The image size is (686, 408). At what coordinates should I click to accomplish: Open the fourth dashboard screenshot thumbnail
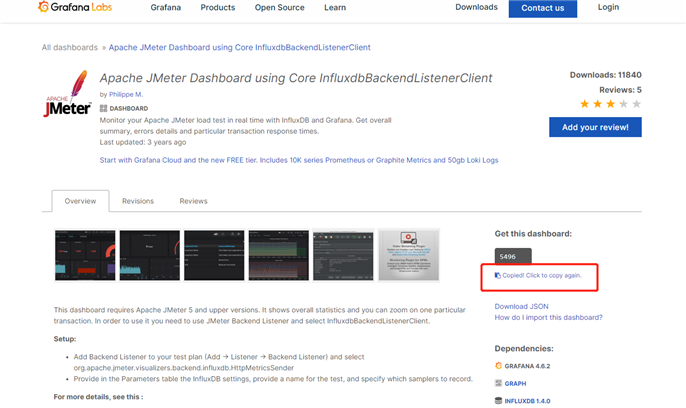[x=279, y=255]
